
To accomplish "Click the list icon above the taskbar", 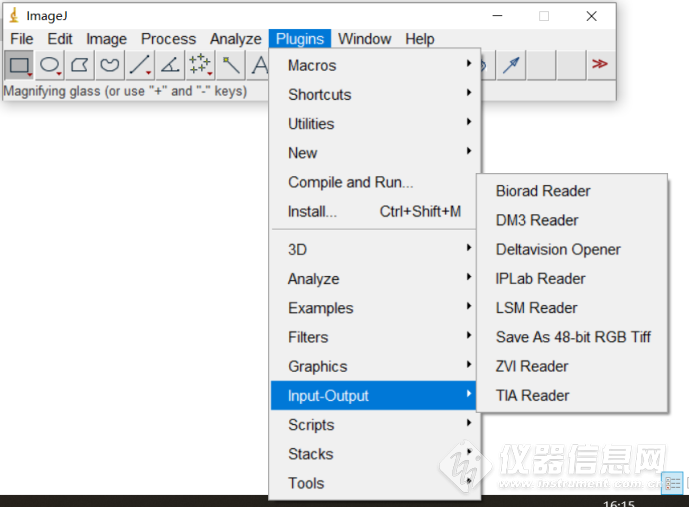I will coord(672,483).
